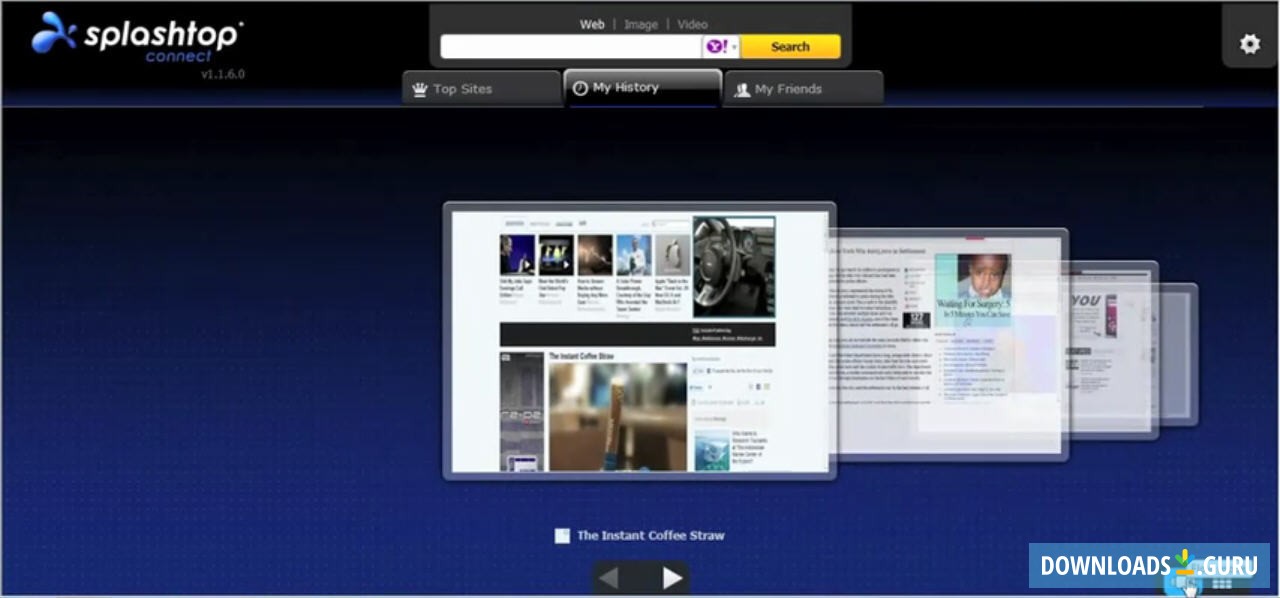Select the Image search type
The width and height of the screenshot is (1280, 598).
[641, 24]
